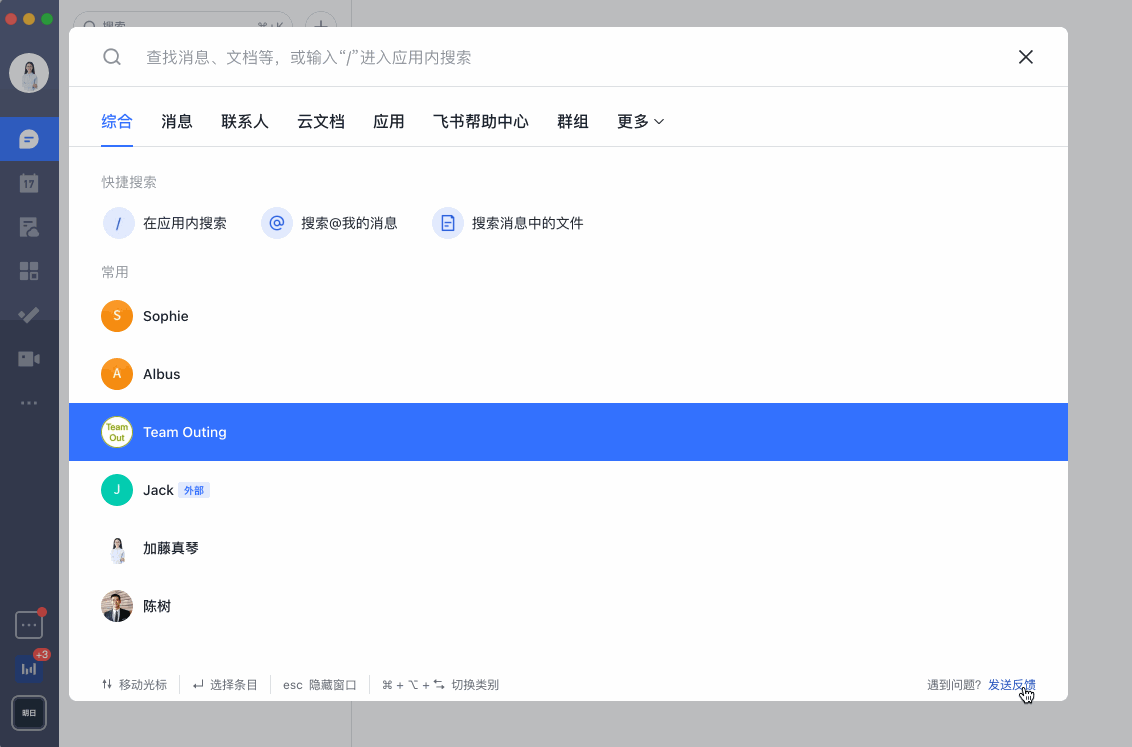Click 陈树's profile photo

point(117,606)
